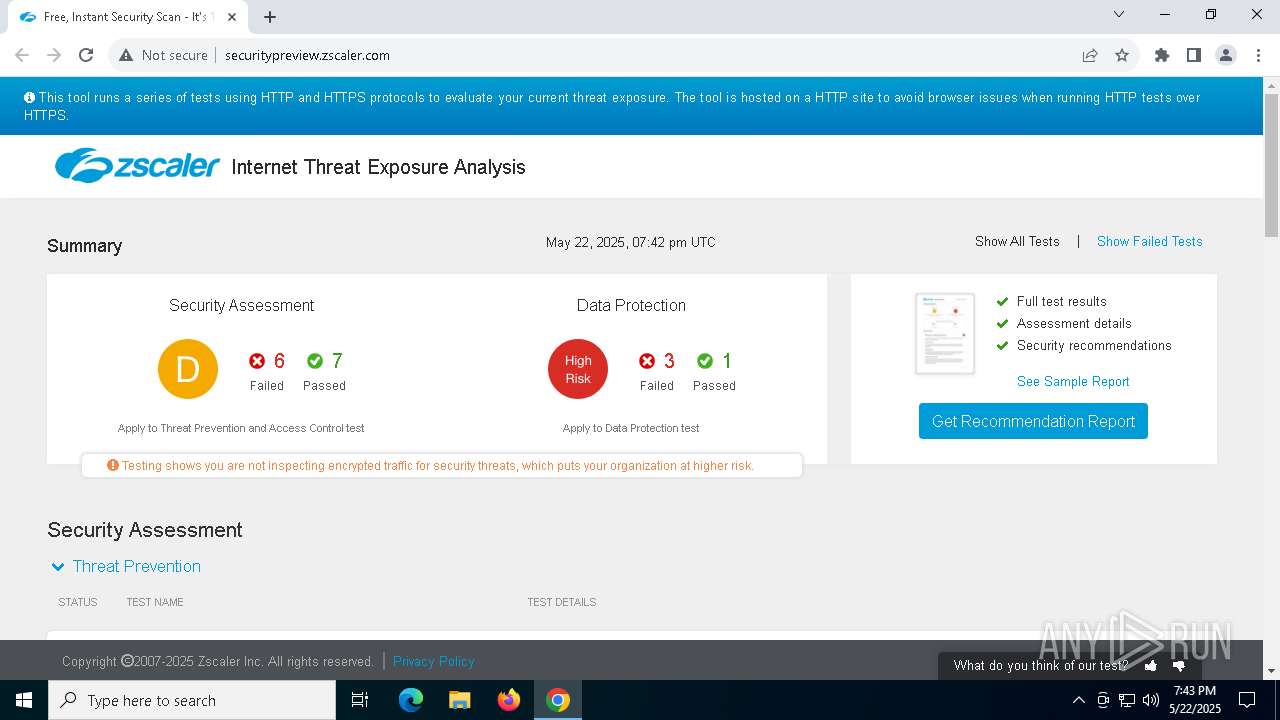Click the Not secure warning icon
The width and height of the screenshot is (1280, 720).
126,55
